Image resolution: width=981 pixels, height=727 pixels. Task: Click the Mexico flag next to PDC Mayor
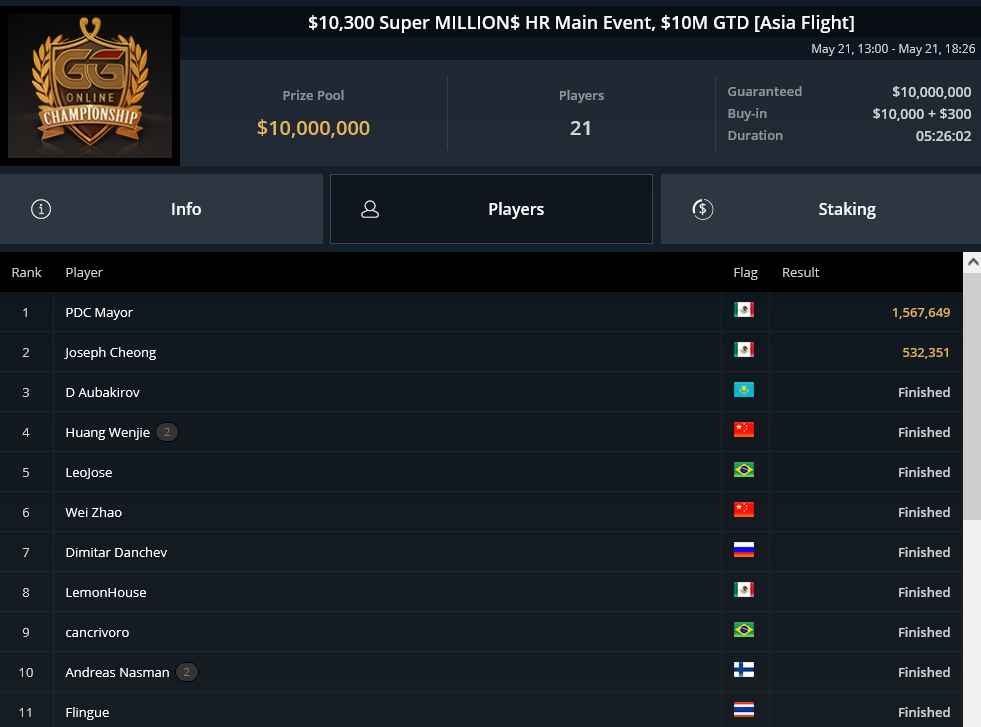click(x=744, y=310)
